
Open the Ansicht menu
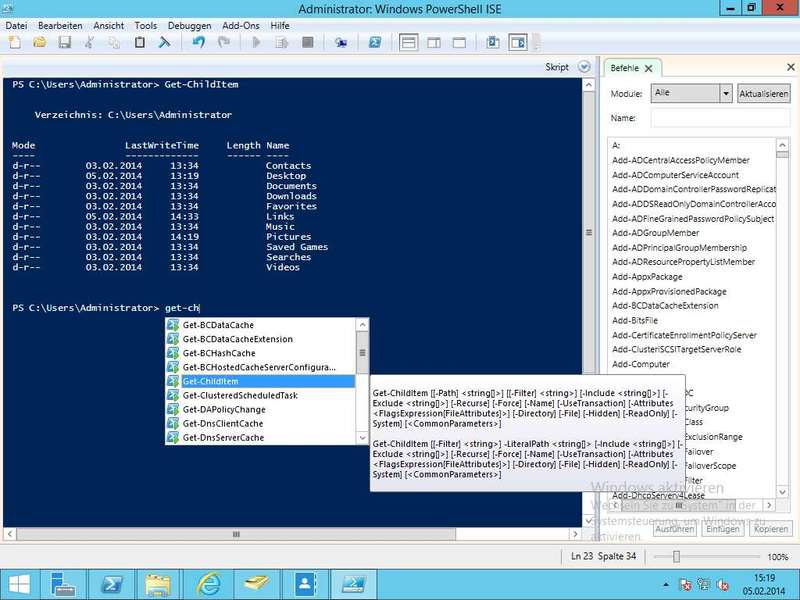pyautogui.click(x=110, y=25)
